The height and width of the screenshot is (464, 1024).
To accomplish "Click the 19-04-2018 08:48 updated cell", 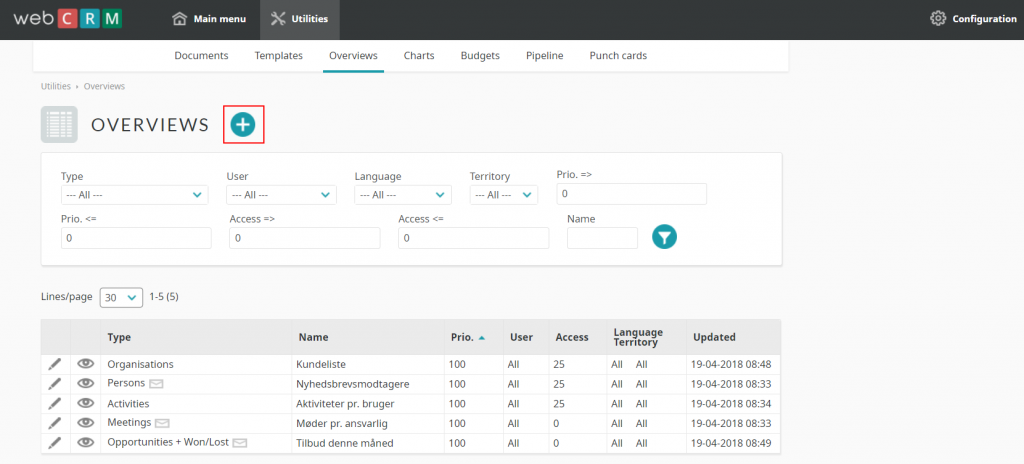I will pos(731,364).
